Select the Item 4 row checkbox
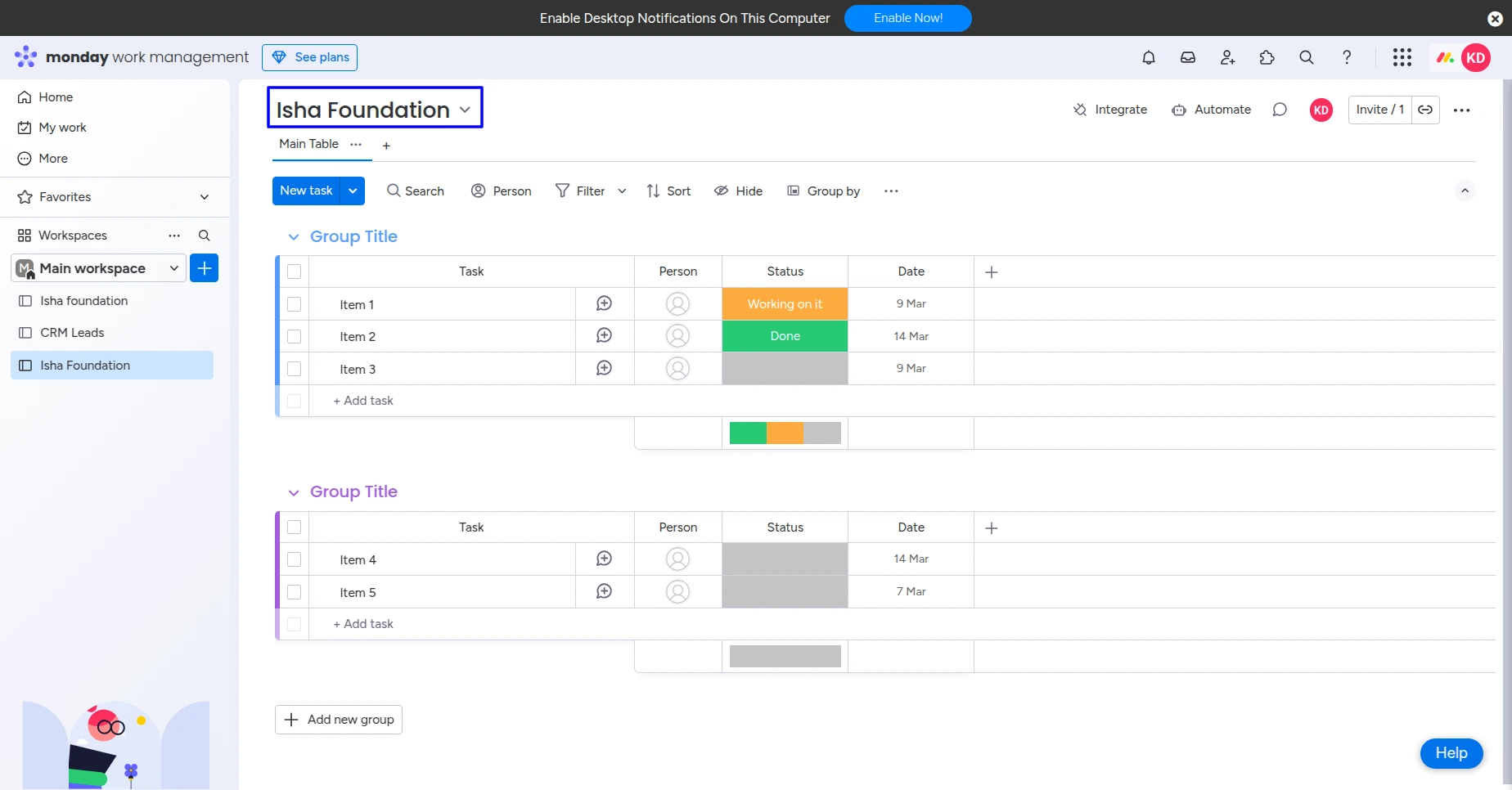 295,559
